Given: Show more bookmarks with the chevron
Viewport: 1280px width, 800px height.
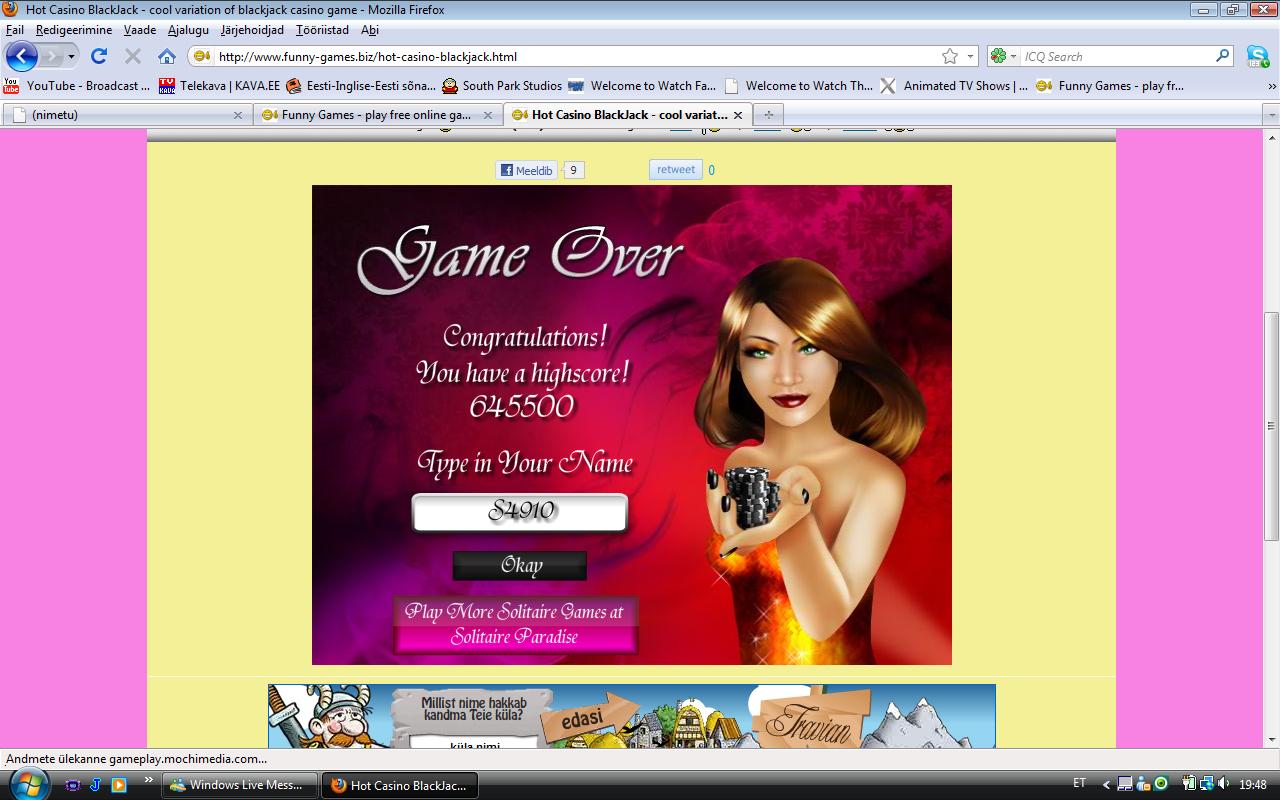Looking at the screenshot, I should click(1272, 86).
